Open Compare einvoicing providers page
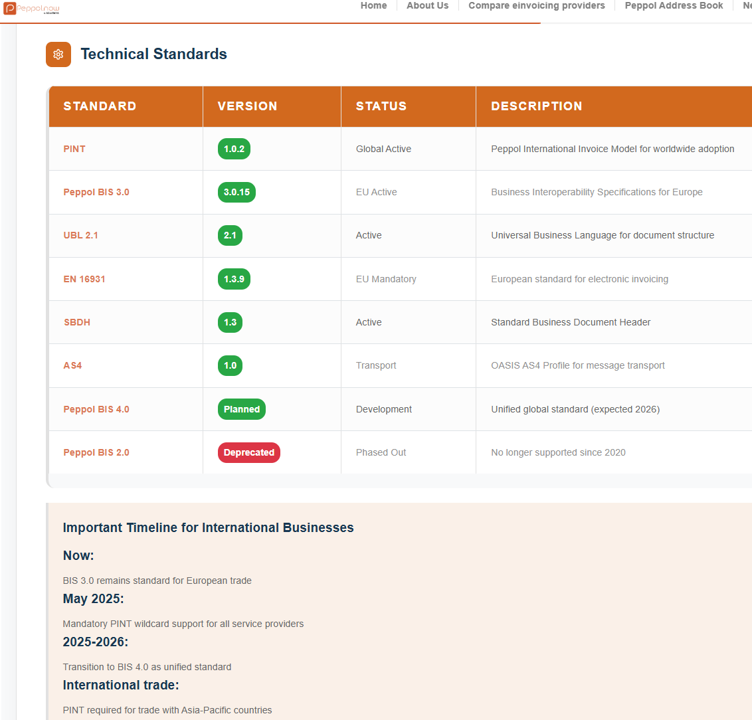752x720 pixels. (536, 6)
